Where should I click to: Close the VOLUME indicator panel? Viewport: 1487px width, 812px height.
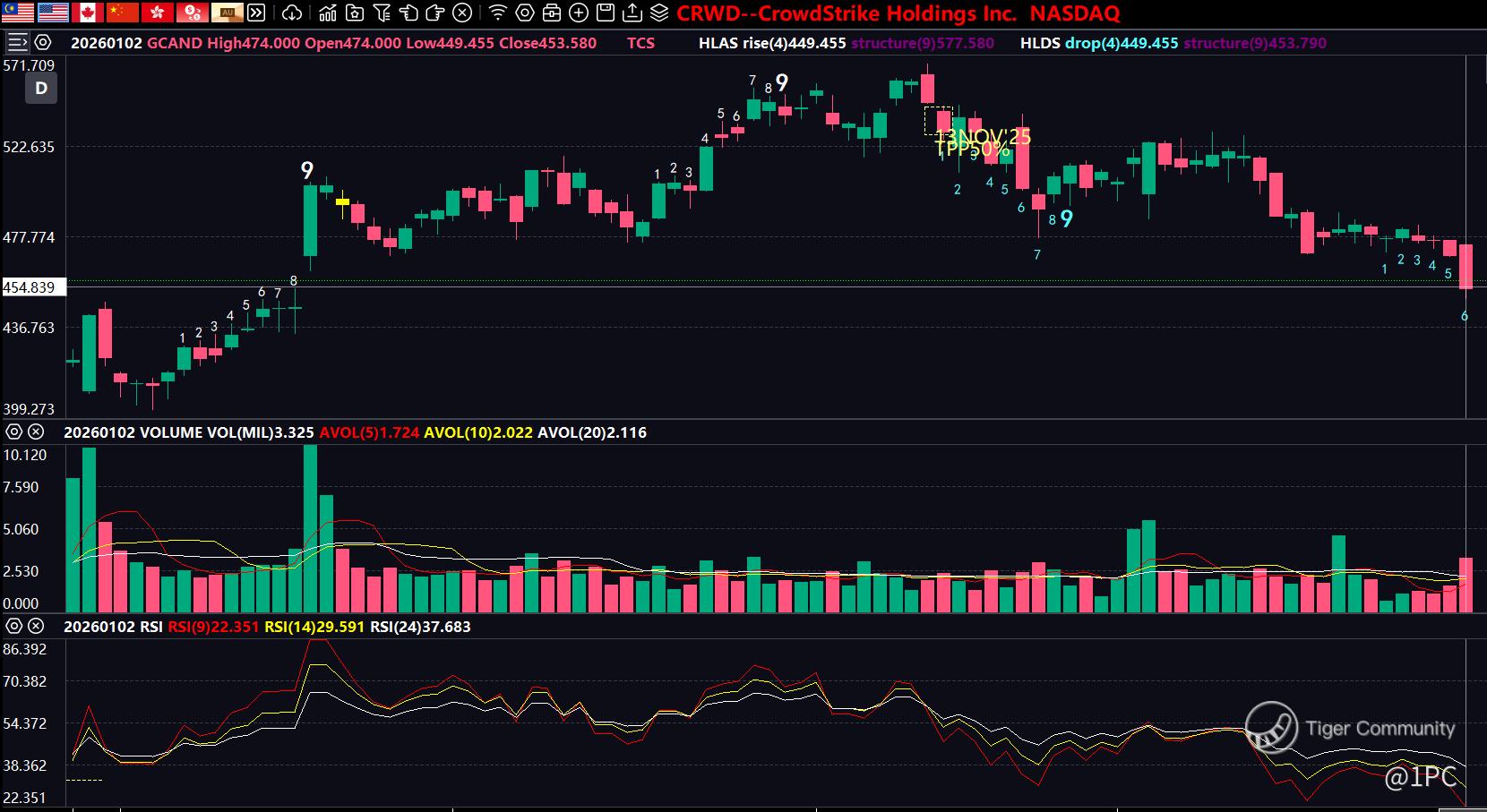coord(36,432)
